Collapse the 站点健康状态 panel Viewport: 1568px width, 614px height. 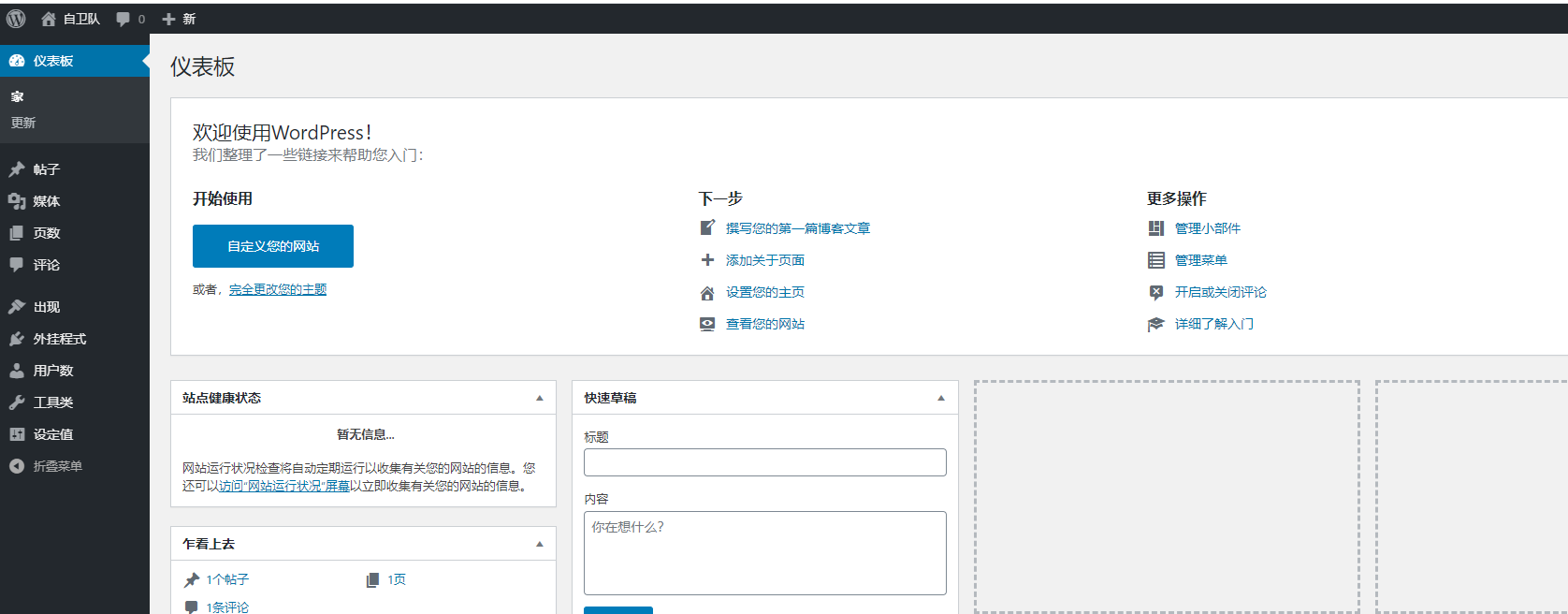pyautogui.click(x=540, y=398)
